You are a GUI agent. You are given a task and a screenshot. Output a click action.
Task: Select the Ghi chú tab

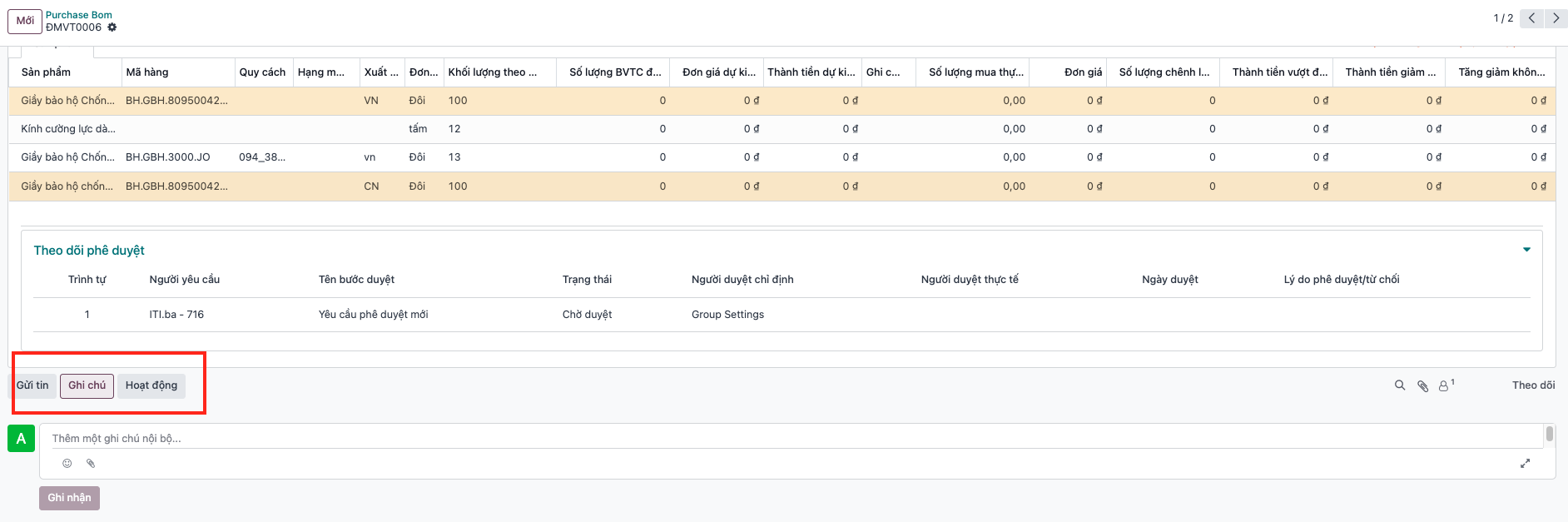(87, 385)
